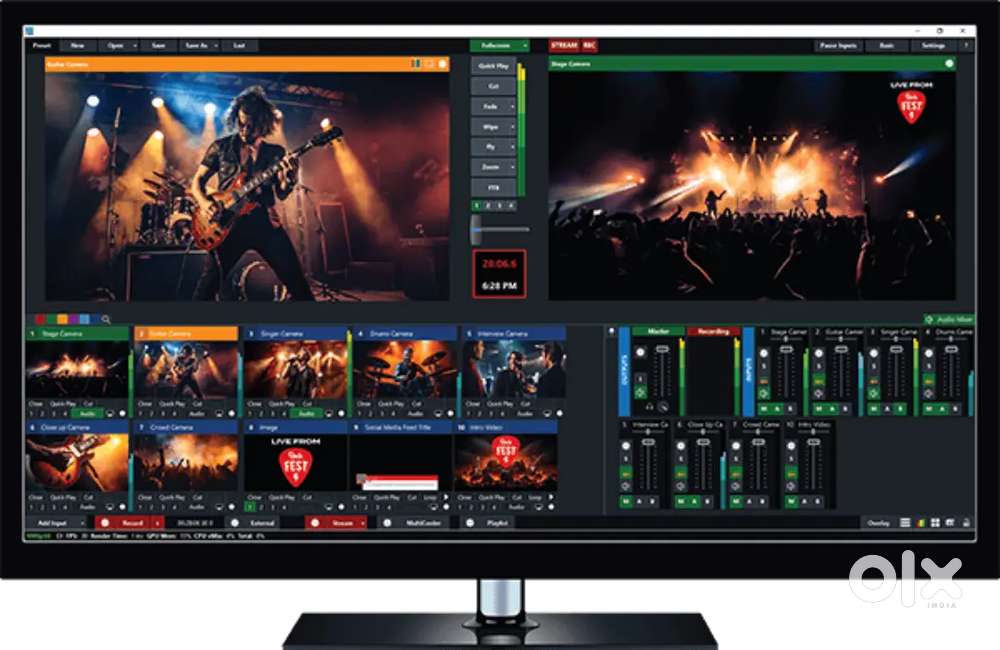Click the Save As preset menu item
This screenshot has width=1000, height=650.
[195, 46]
